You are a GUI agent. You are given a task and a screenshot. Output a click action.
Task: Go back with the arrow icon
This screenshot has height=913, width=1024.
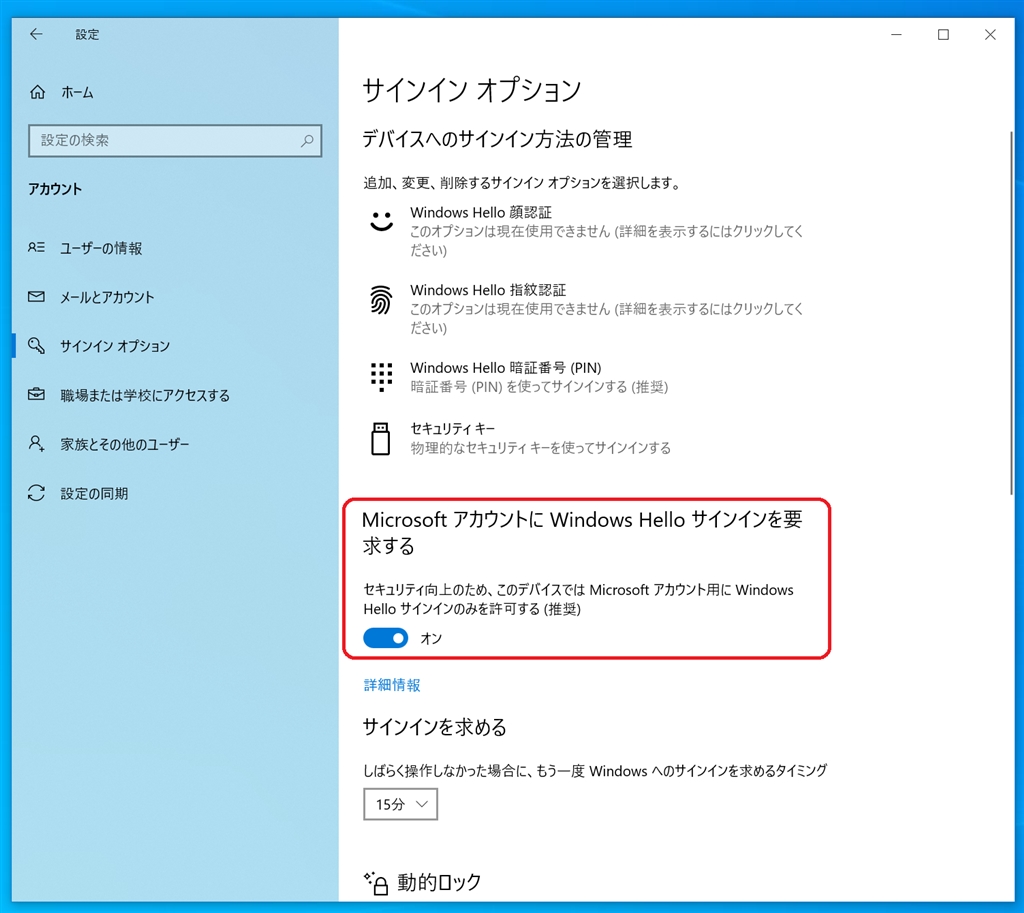36,34
